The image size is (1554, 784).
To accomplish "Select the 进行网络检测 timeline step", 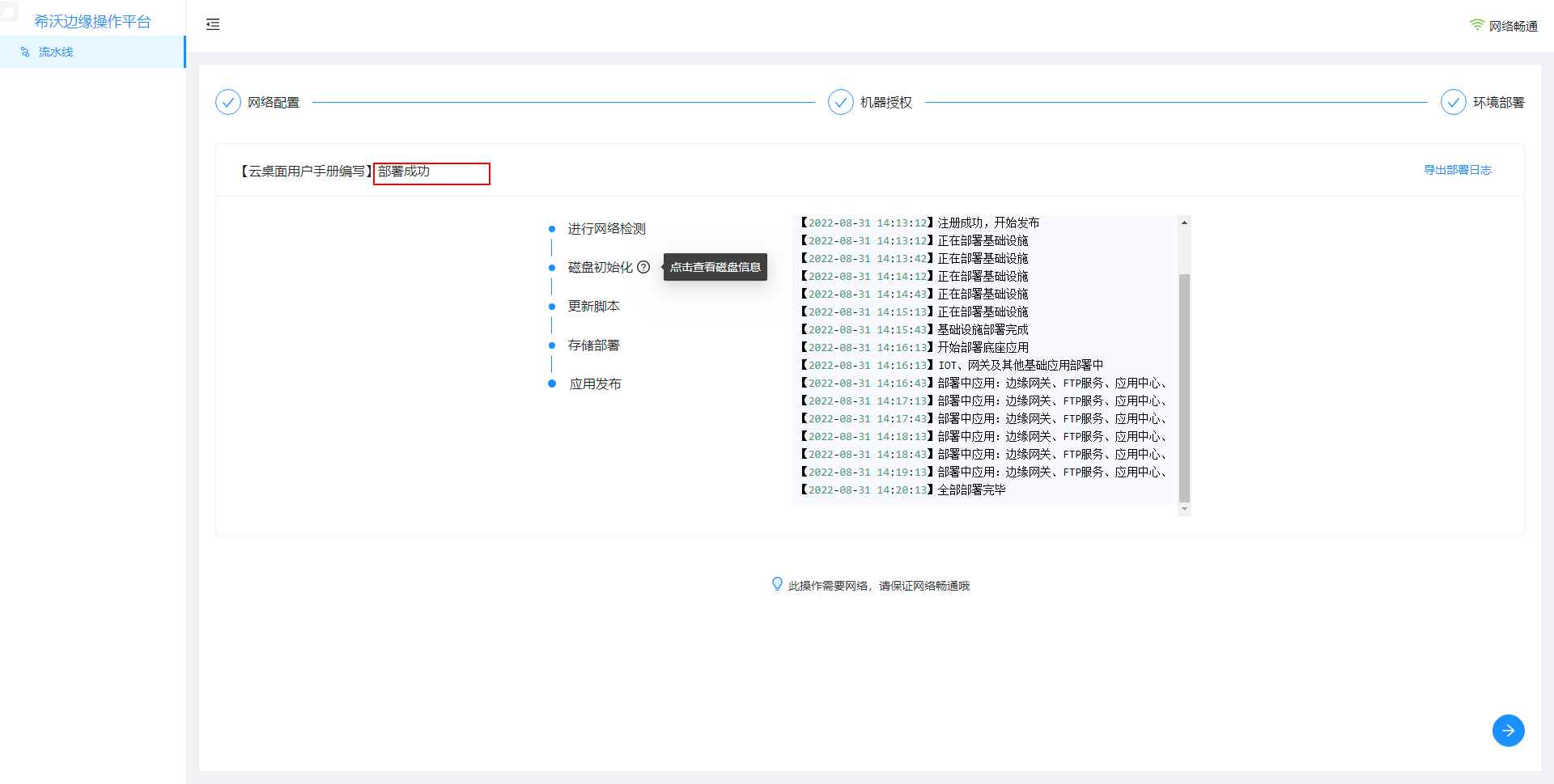I will pos(606,229).
